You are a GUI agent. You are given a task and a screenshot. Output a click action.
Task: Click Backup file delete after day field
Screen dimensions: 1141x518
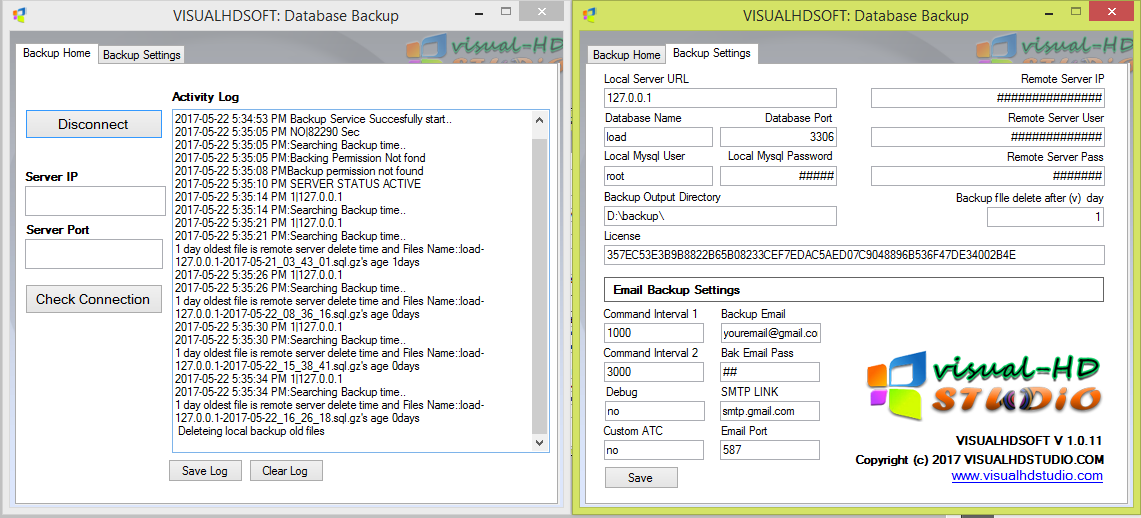point(1046,217)
